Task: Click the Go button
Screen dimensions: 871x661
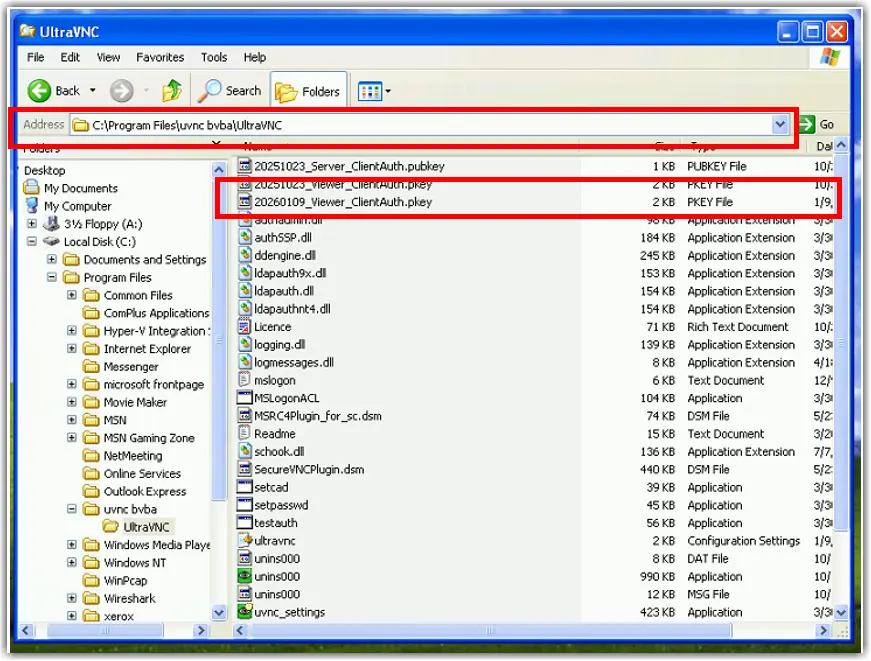Action: pos(817,124)
